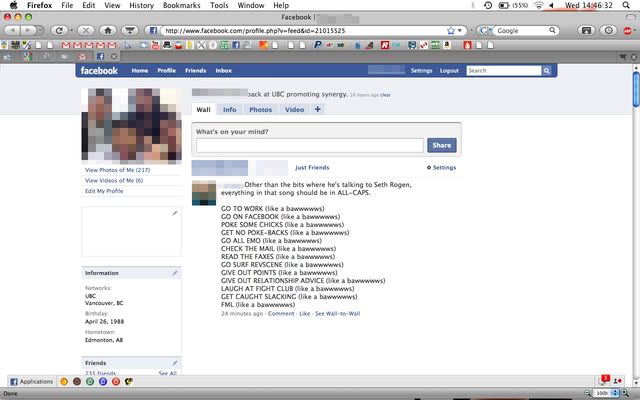Screen dimensions: 640x400
Task: Click the zoom-out magnifier in status bar
Action: (x=588, y=393)
